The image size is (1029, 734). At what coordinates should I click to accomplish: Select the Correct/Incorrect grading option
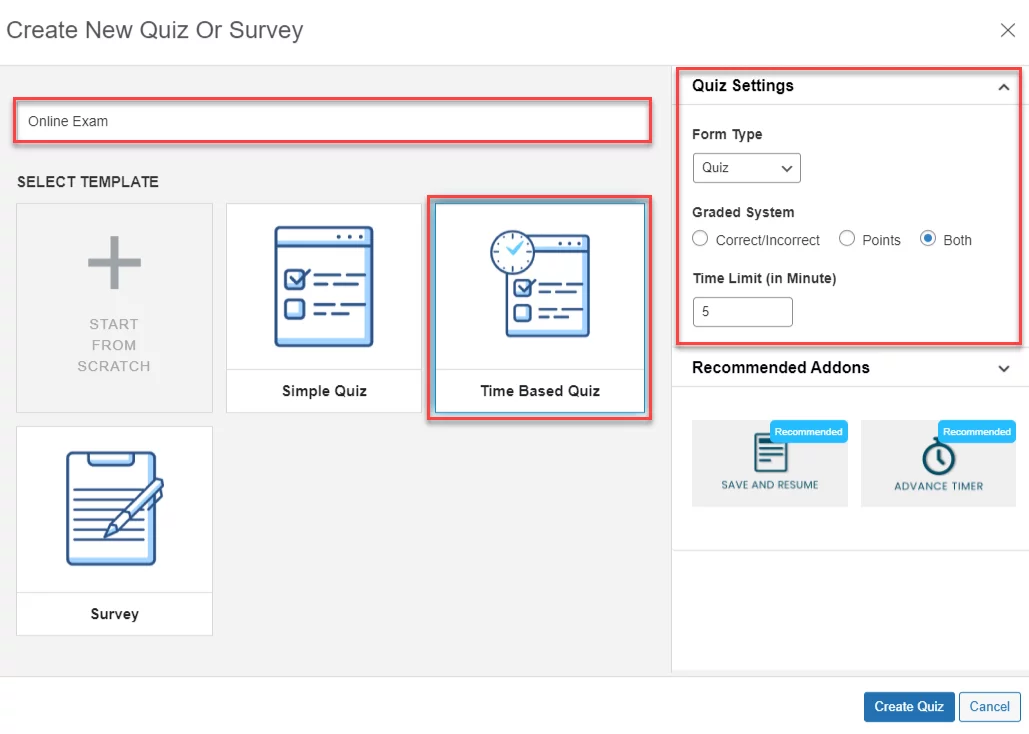(x=700, y=239)
